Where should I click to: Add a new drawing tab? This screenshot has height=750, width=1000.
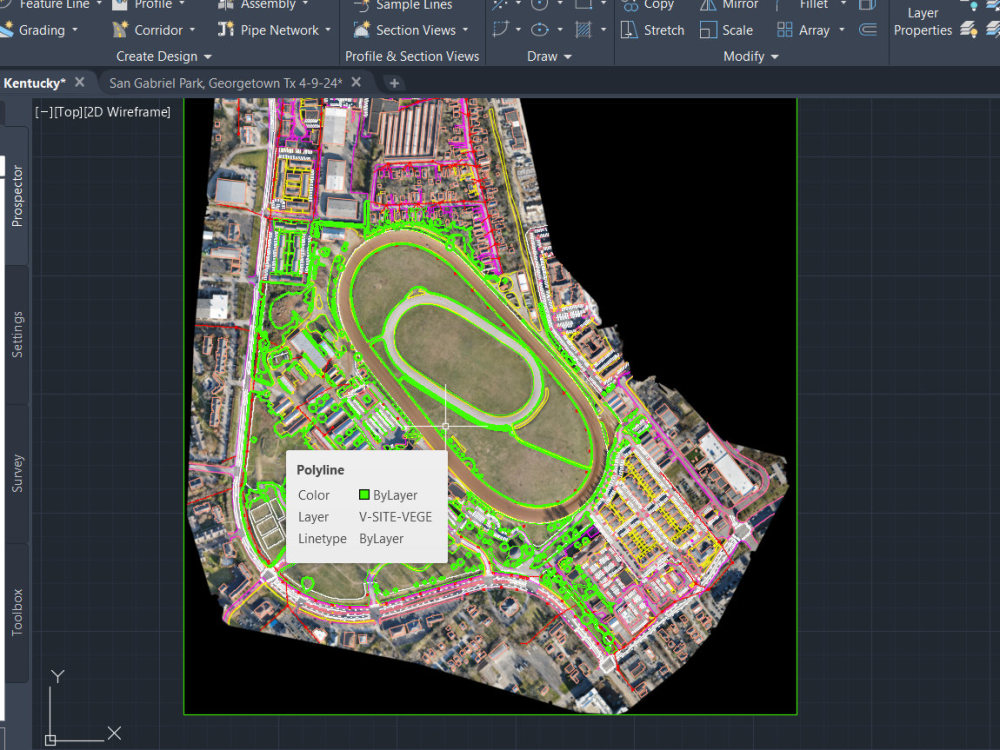click(394, 83)
